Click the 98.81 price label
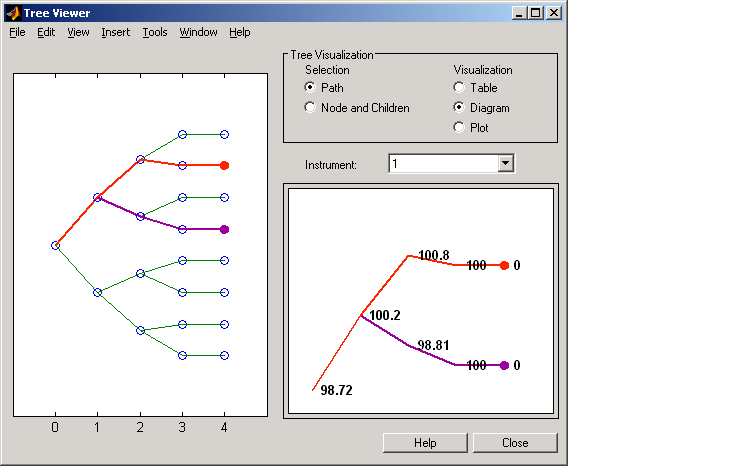 433,345
